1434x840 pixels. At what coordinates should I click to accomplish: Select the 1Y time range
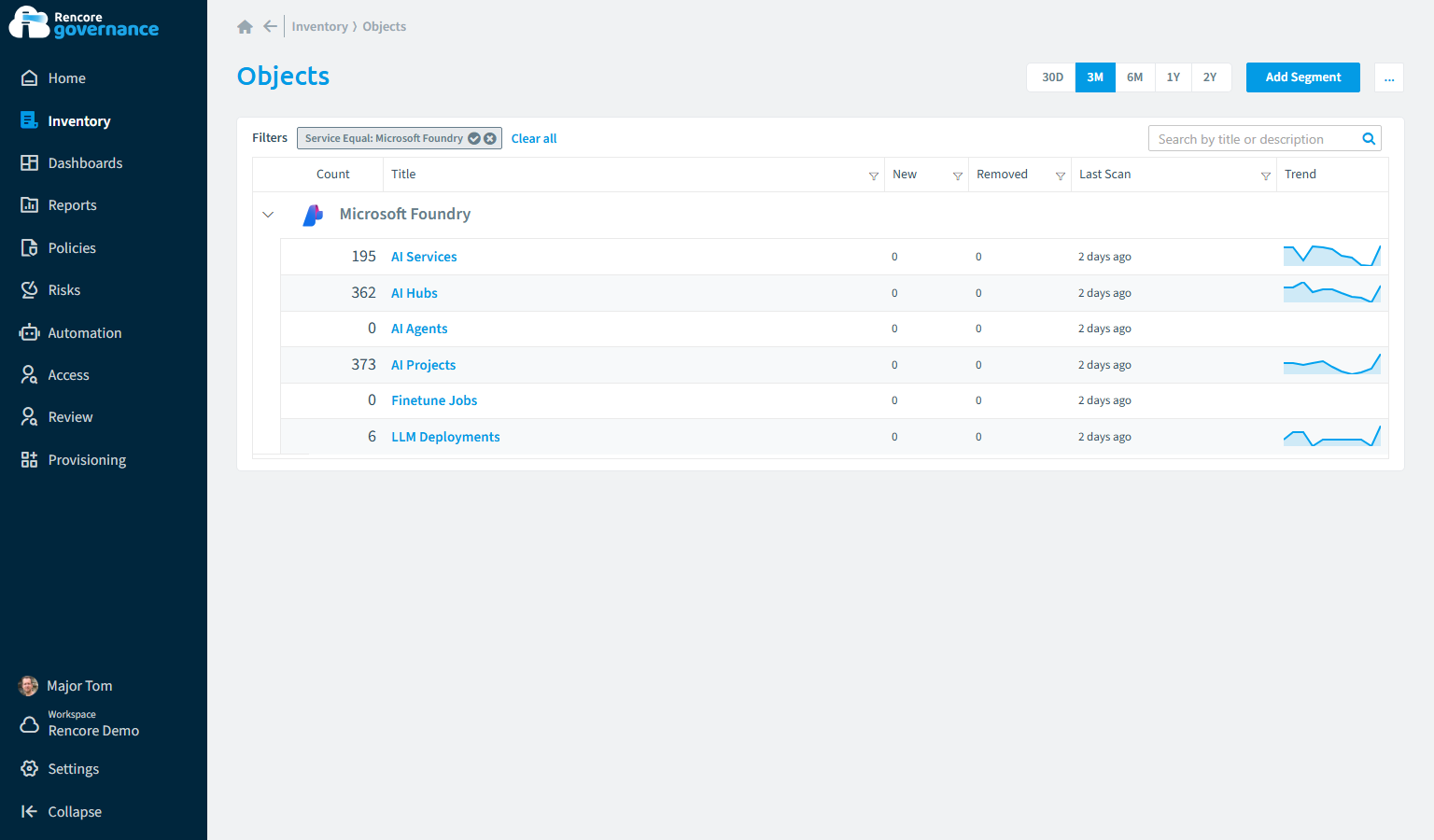(1174, 77)
